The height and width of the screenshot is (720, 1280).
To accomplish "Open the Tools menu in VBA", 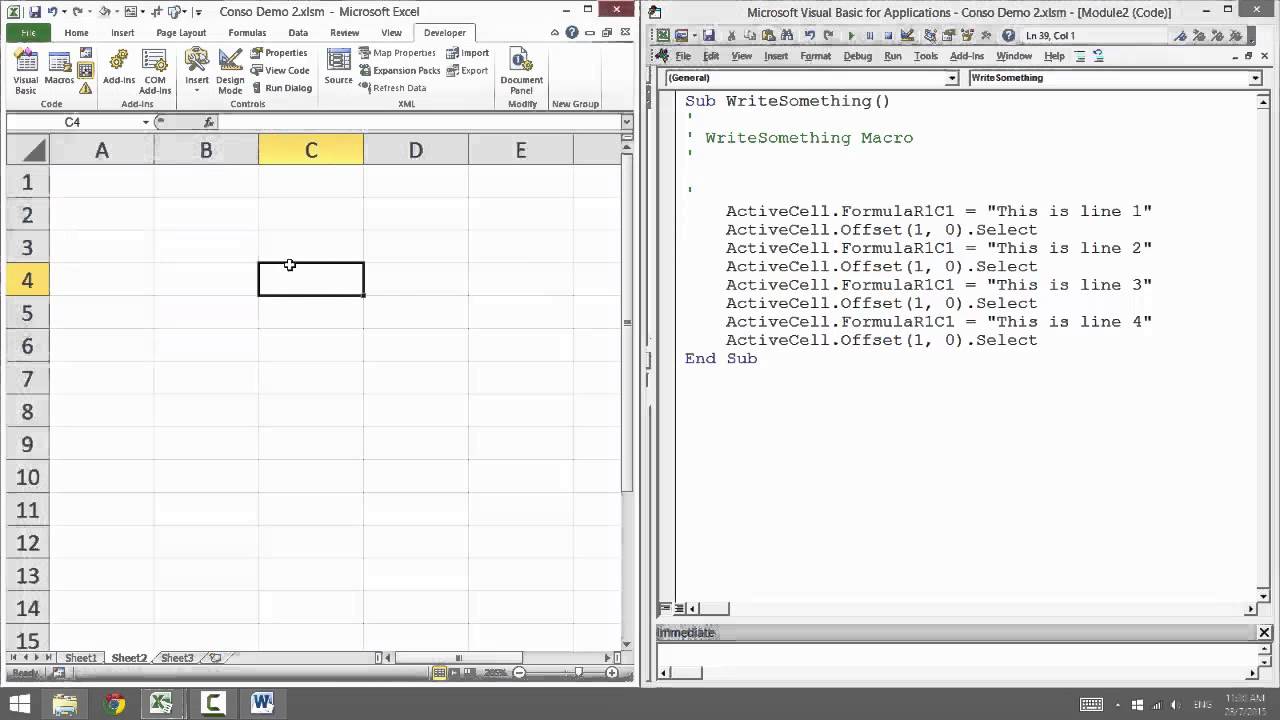I will coord(926,56).
